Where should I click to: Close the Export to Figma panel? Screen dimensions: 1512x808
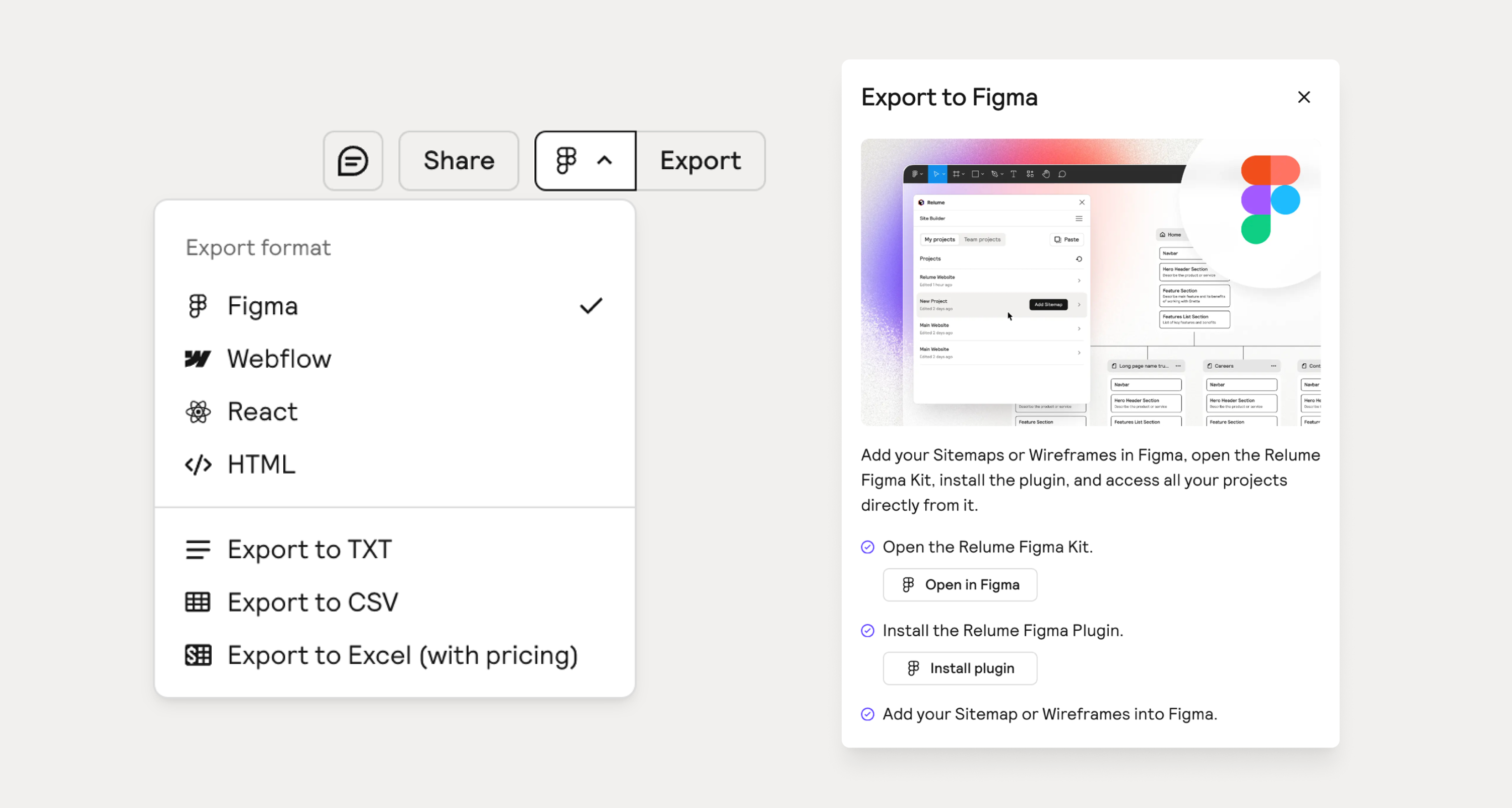pos(1304,97)
